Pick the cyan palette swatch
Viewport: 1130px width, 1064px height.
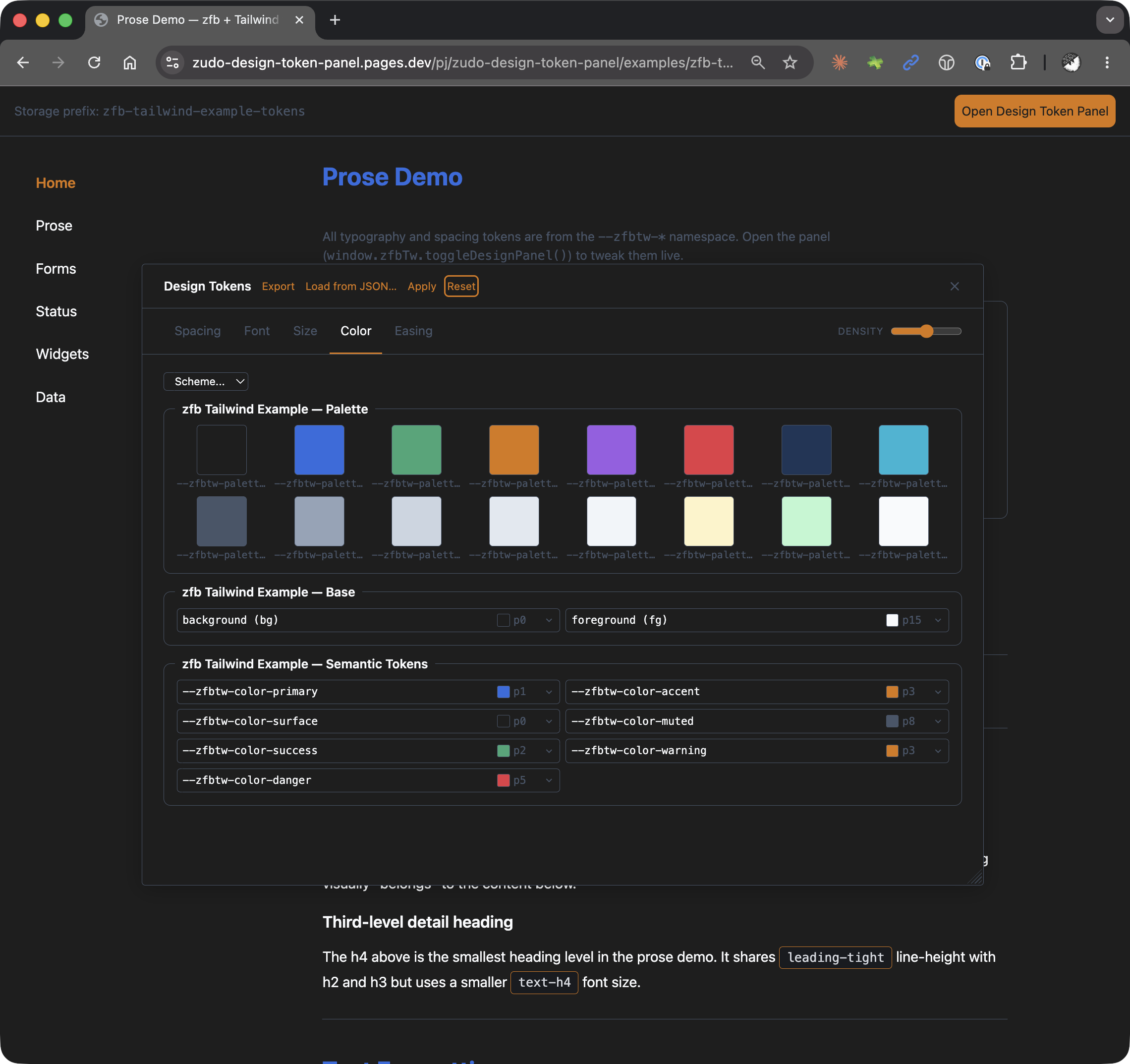(x=904, y=450)
